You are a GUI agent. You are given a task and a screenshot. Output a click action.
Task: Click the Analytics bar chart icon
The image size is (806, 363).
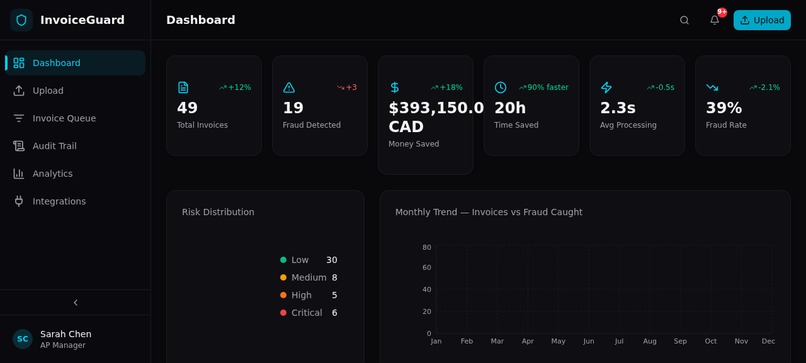[19, 174]
